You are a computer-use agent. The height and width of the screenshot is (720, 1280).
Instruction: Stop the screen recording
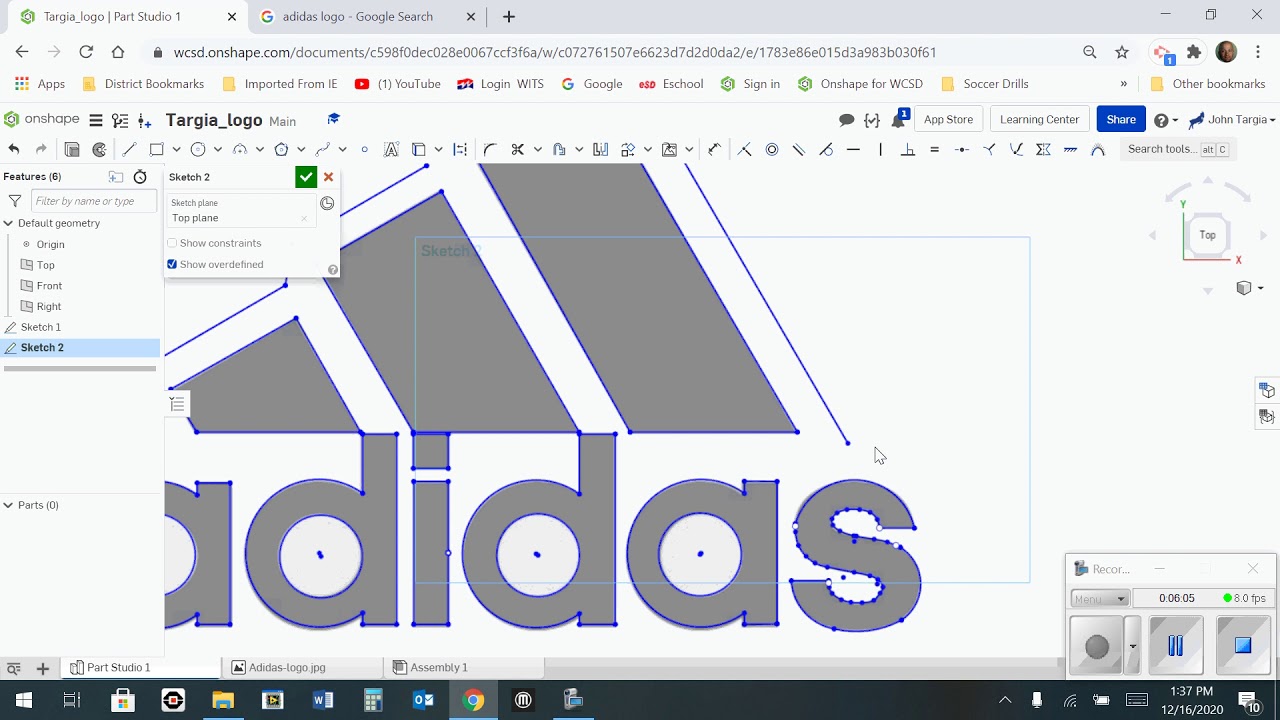click(1243, 645)
